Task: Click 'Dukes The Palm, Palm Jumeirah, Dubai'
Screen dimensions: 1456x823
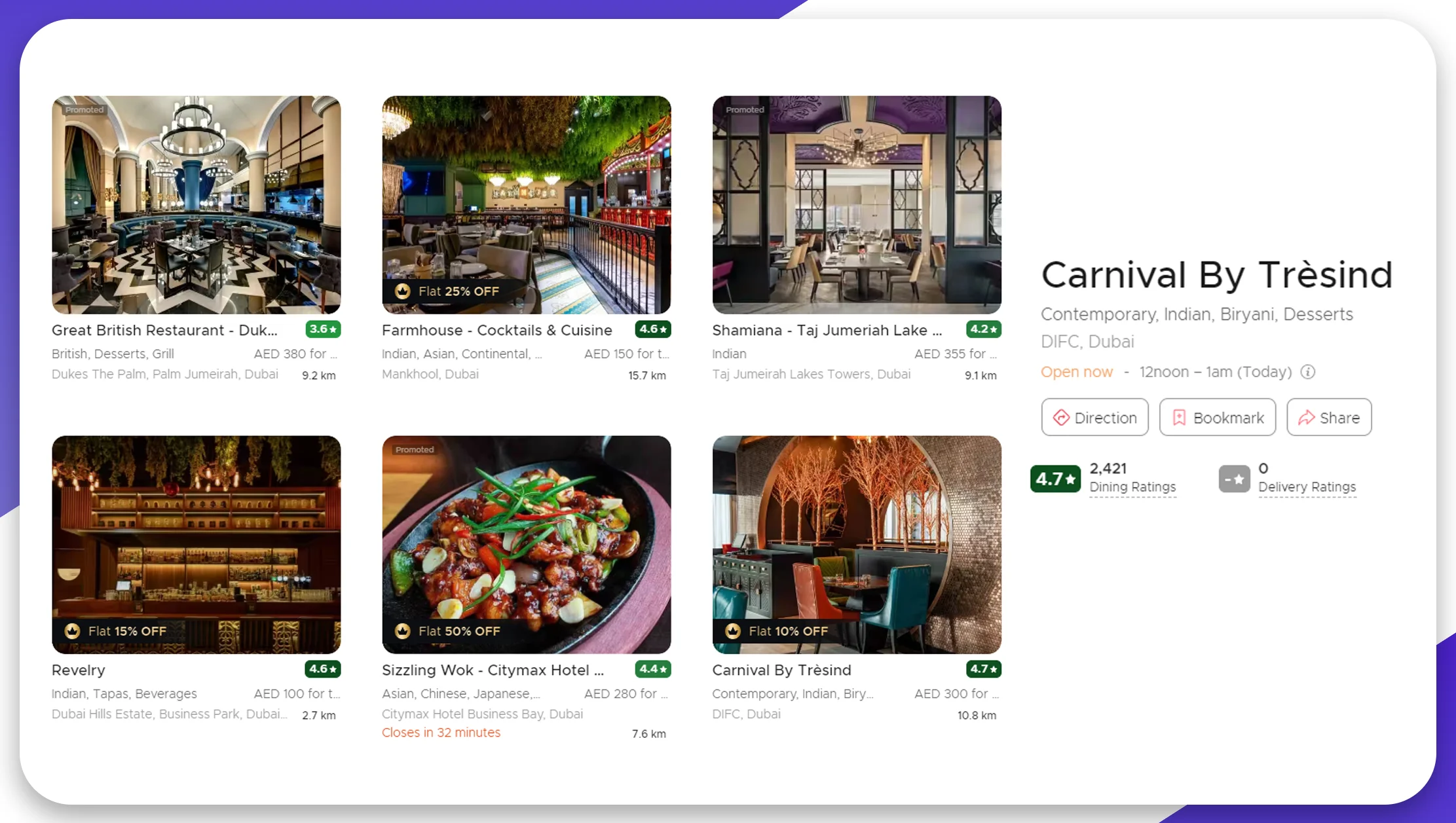Action: (165, 374)
